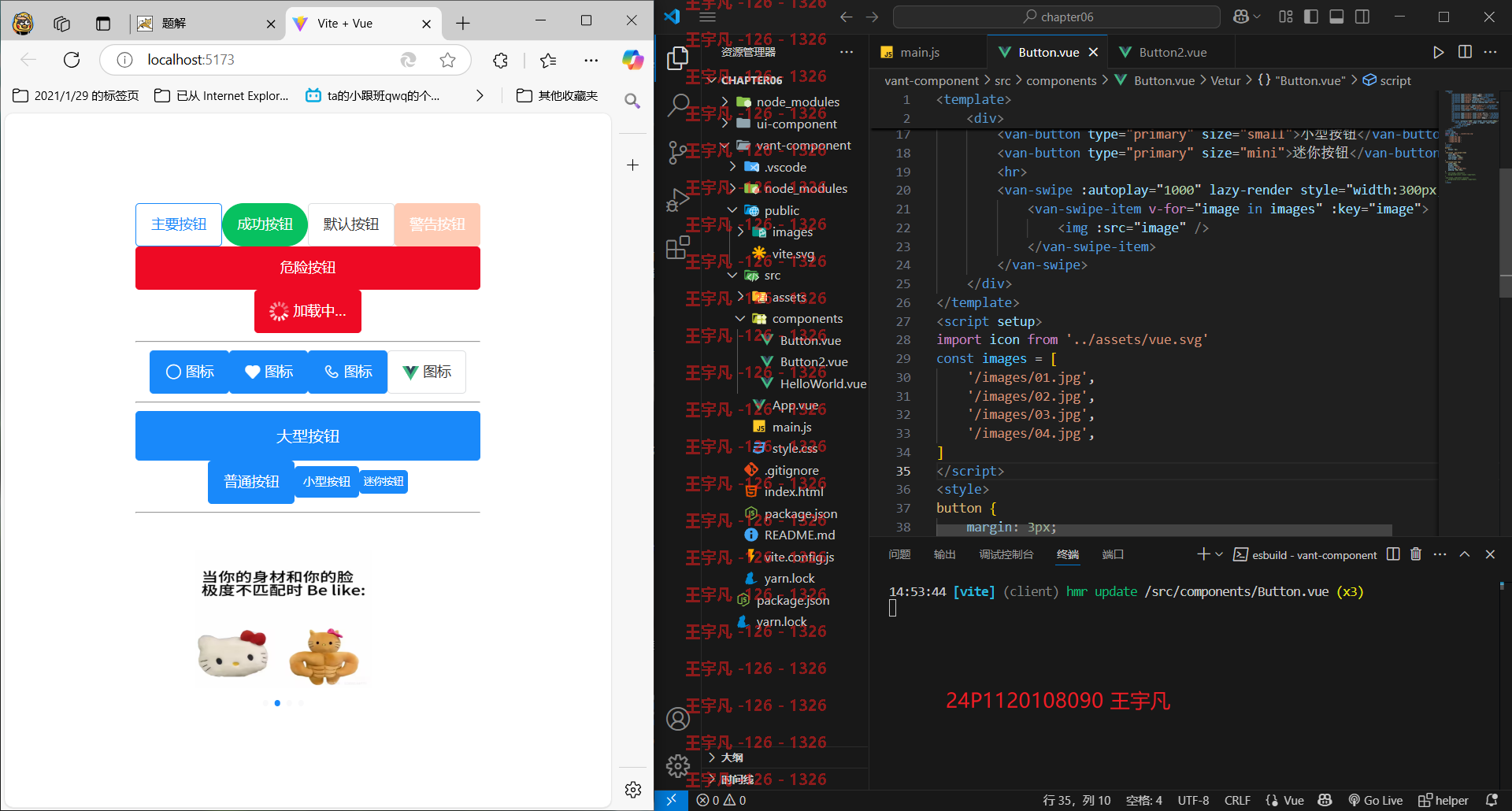
Task: Maximize terminal panel with caret
Action: coord(1465,554)
